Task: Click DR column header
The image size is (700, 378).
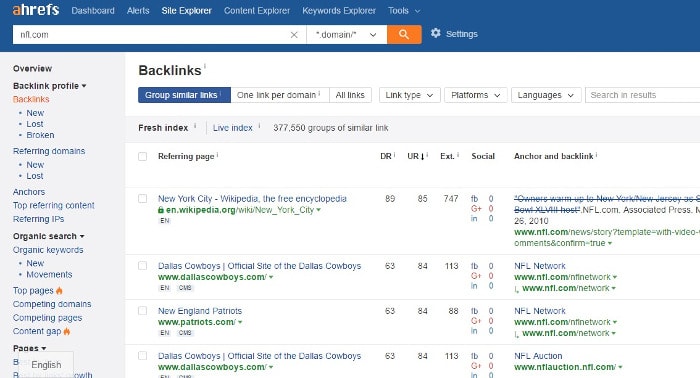Action: coord(386,156)
